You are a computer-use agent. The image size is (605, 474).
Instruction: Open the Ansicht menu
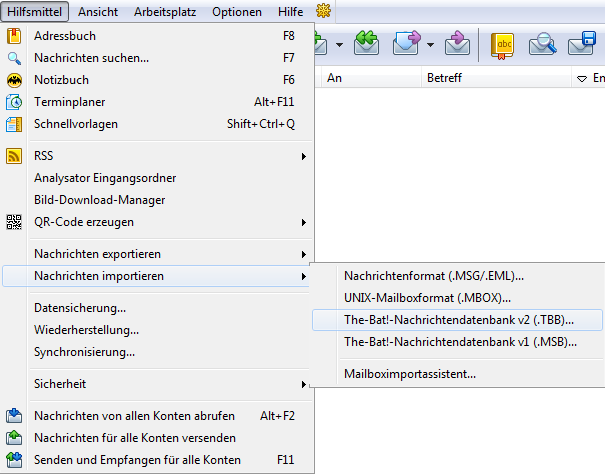point(98,12)
